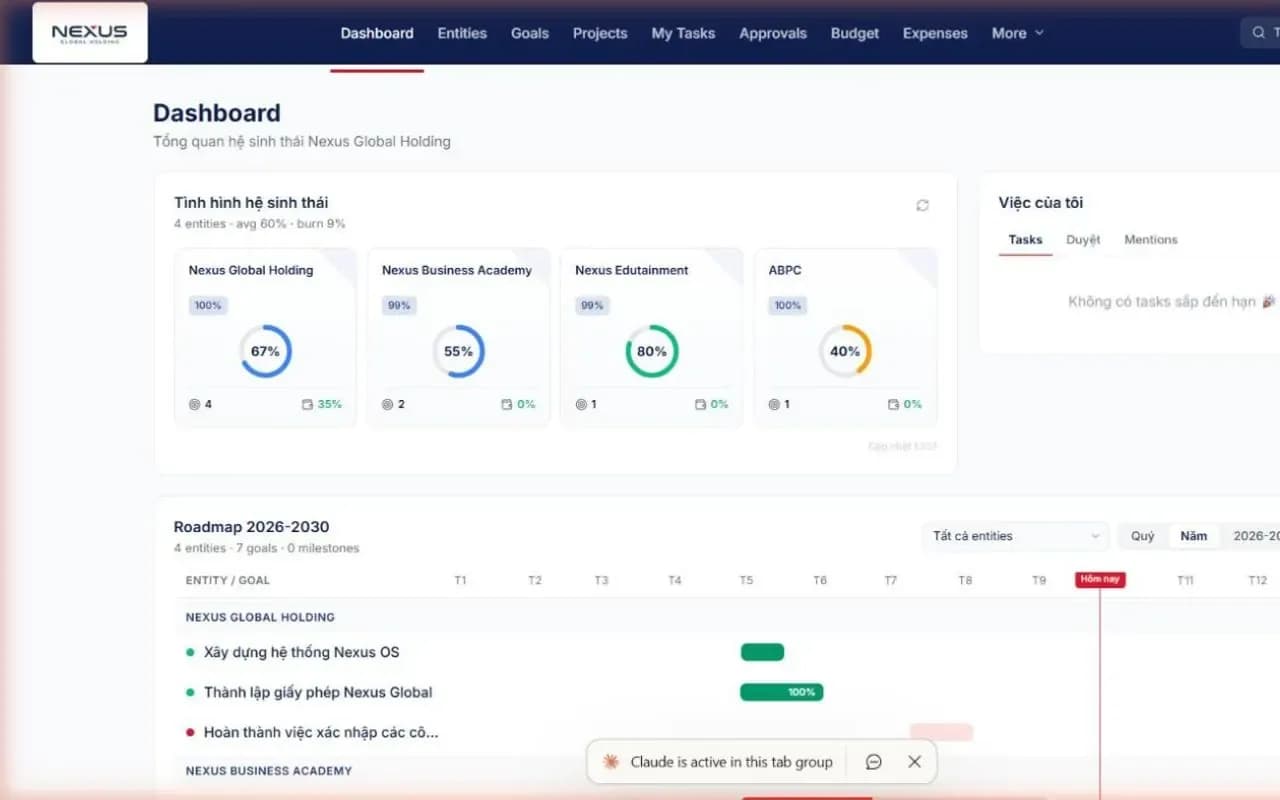1280x800 pixels.
Task: Open chat icon in Claude notification bar
Action: pos(873,762)
